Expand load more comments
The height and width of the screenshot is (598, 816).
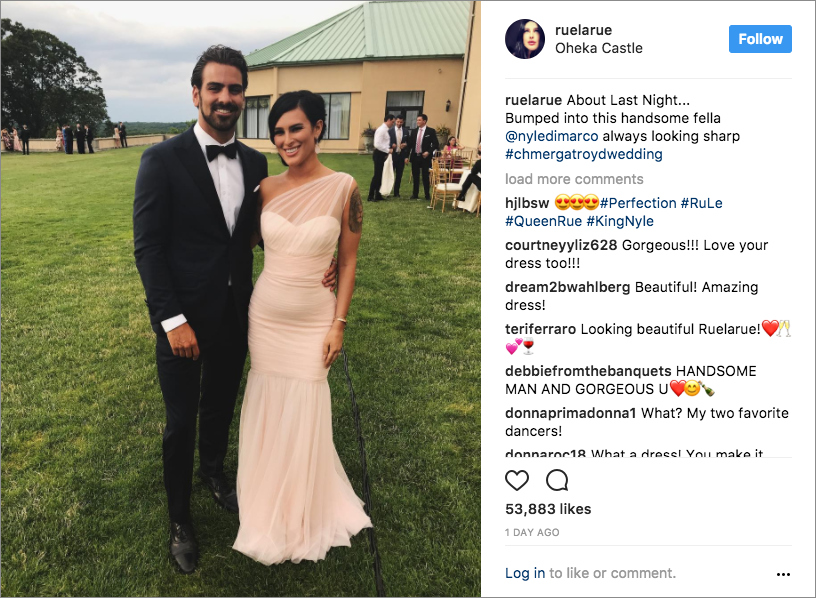pos(574,179)
